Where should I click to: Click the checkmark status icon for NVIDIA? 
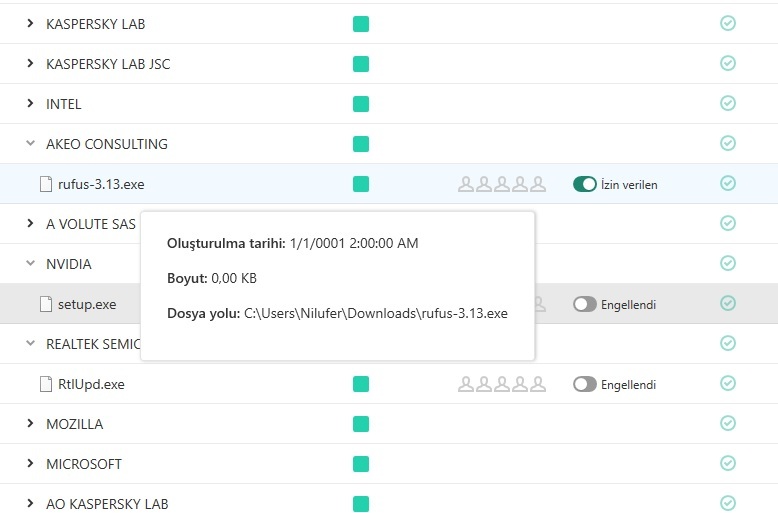pyautogui.click(x=728, y=263)
